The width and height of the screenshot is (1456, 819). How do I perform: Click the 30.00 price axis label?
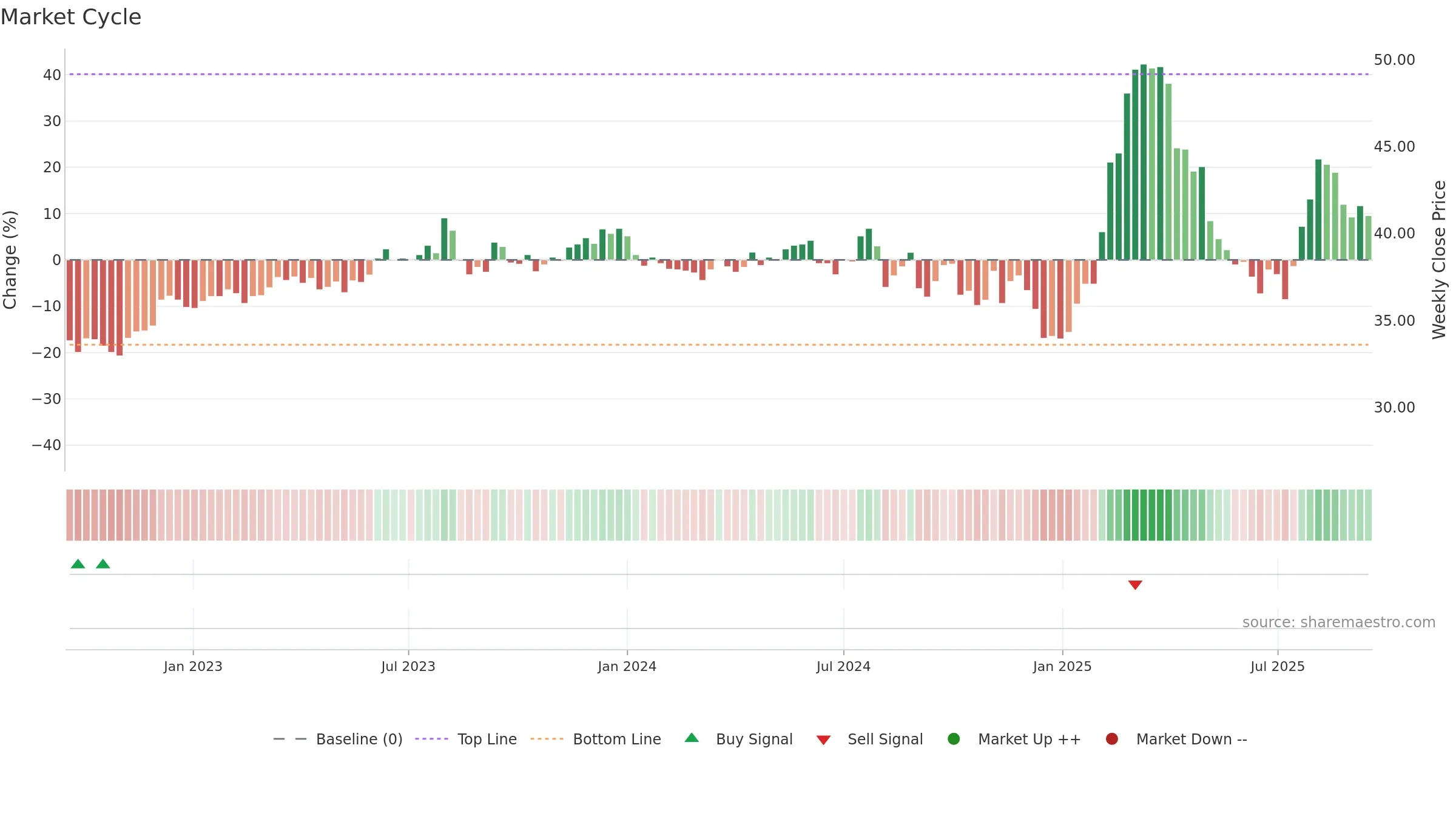click(x=1394, y=408)
